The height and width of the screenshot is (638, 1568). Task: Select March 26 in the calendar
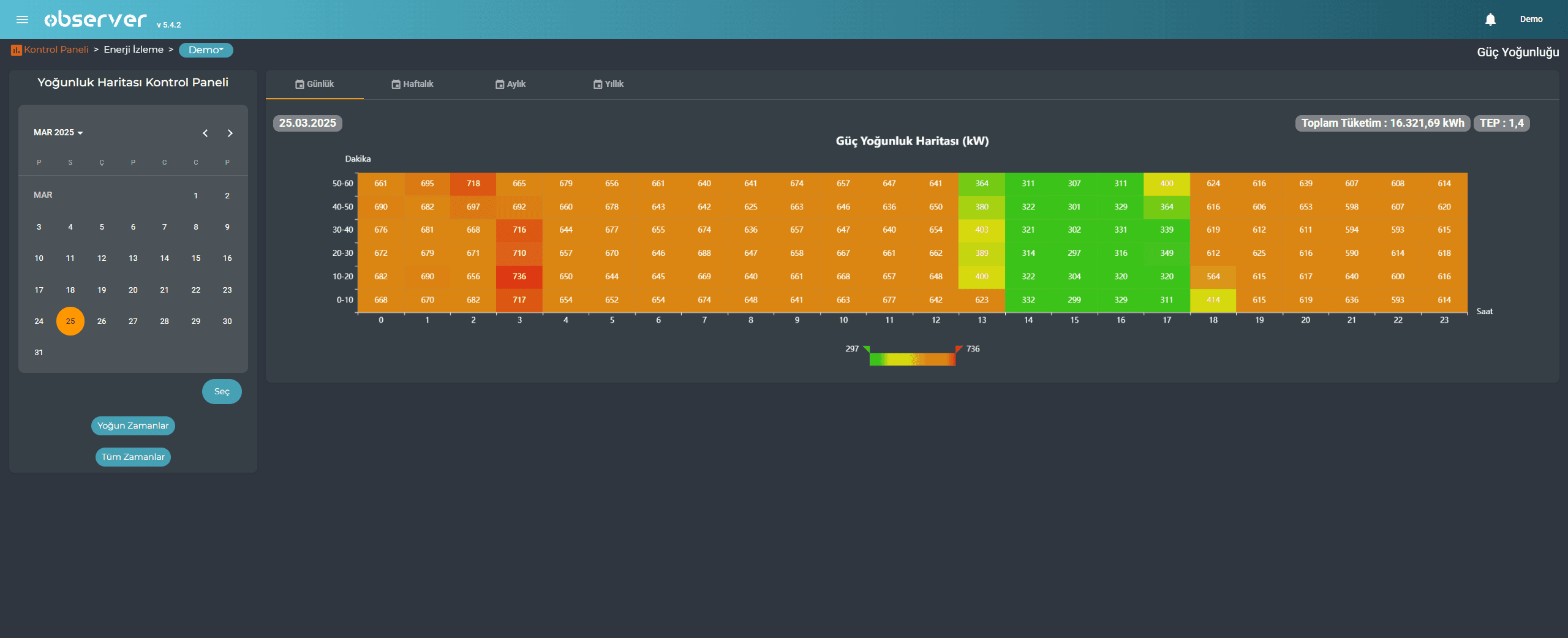(x=102, y=321)
